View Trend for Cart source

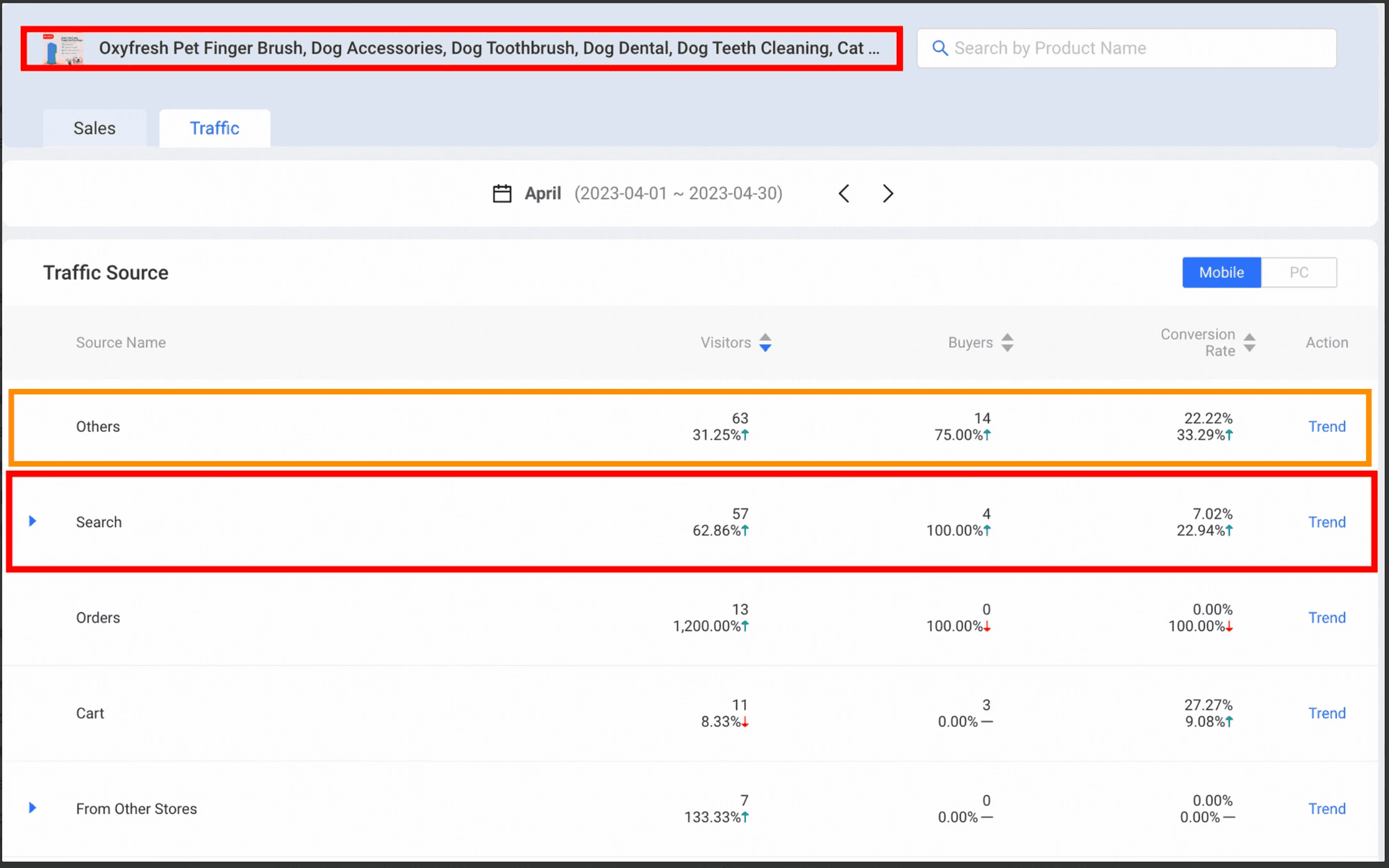1326,714
